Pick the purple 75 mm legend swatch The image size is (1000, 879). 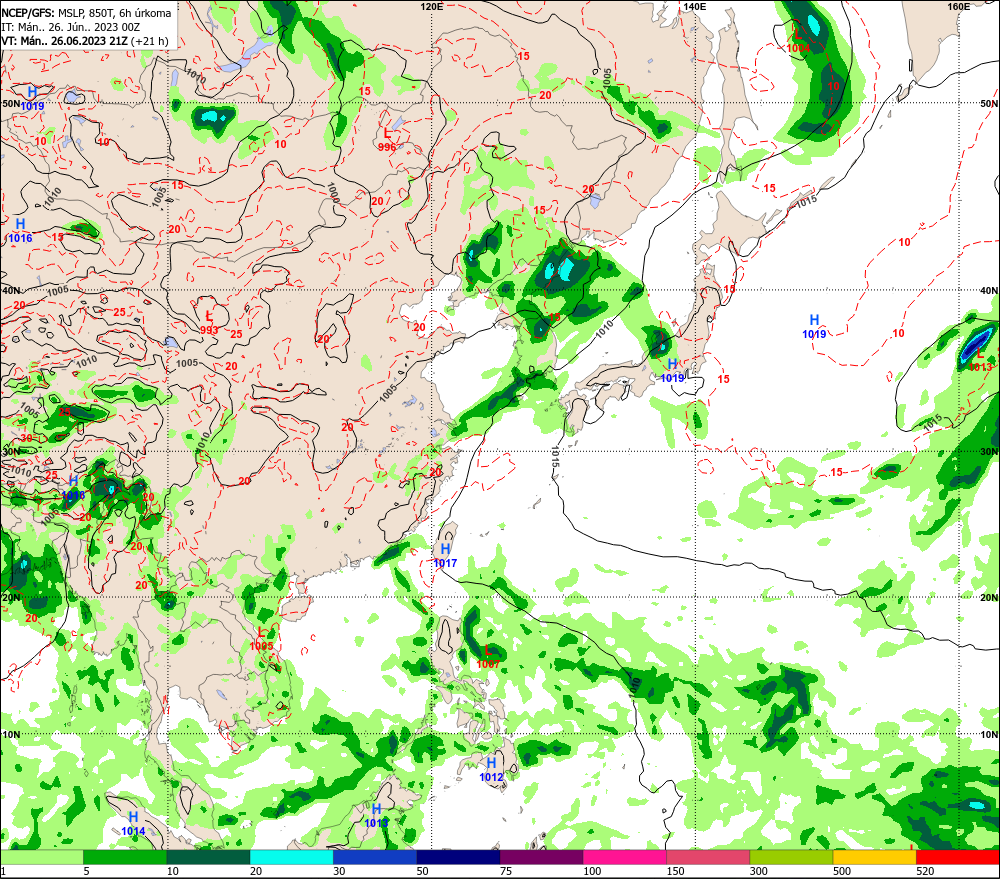541,857
